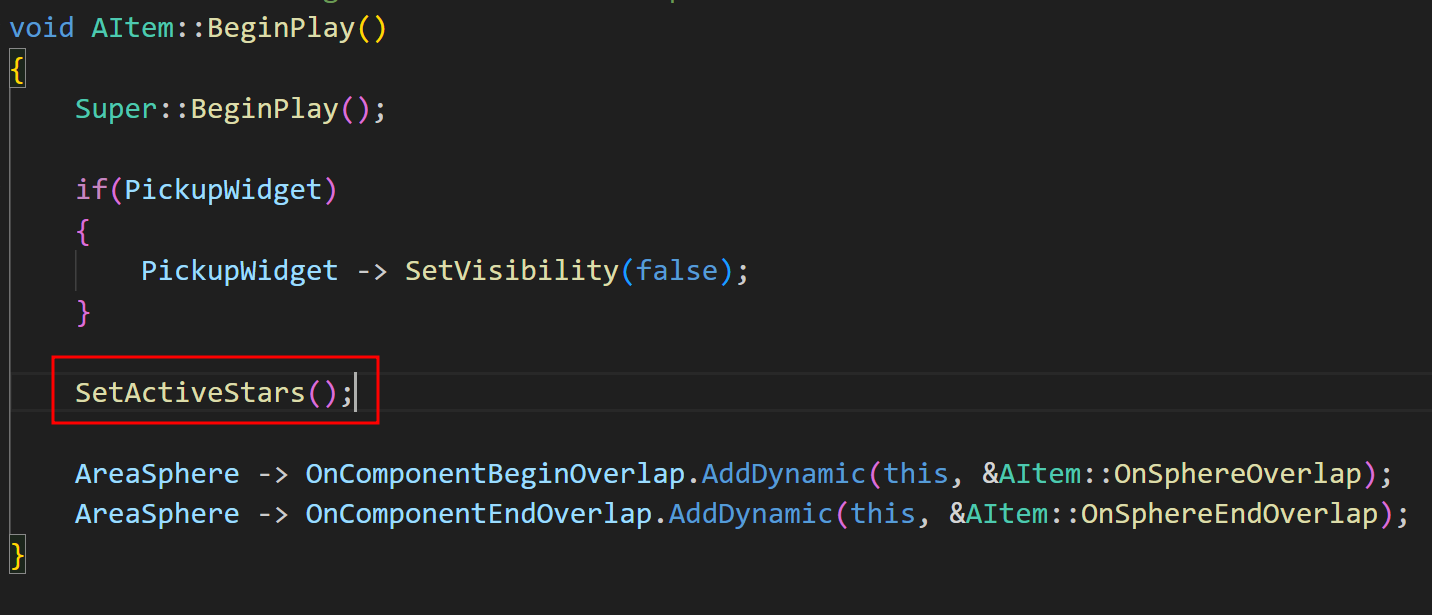The height and width of the screenshot is (615, 1432).
Task: Click the 'SetActiveStars' function call
Action: pos(190,392)
